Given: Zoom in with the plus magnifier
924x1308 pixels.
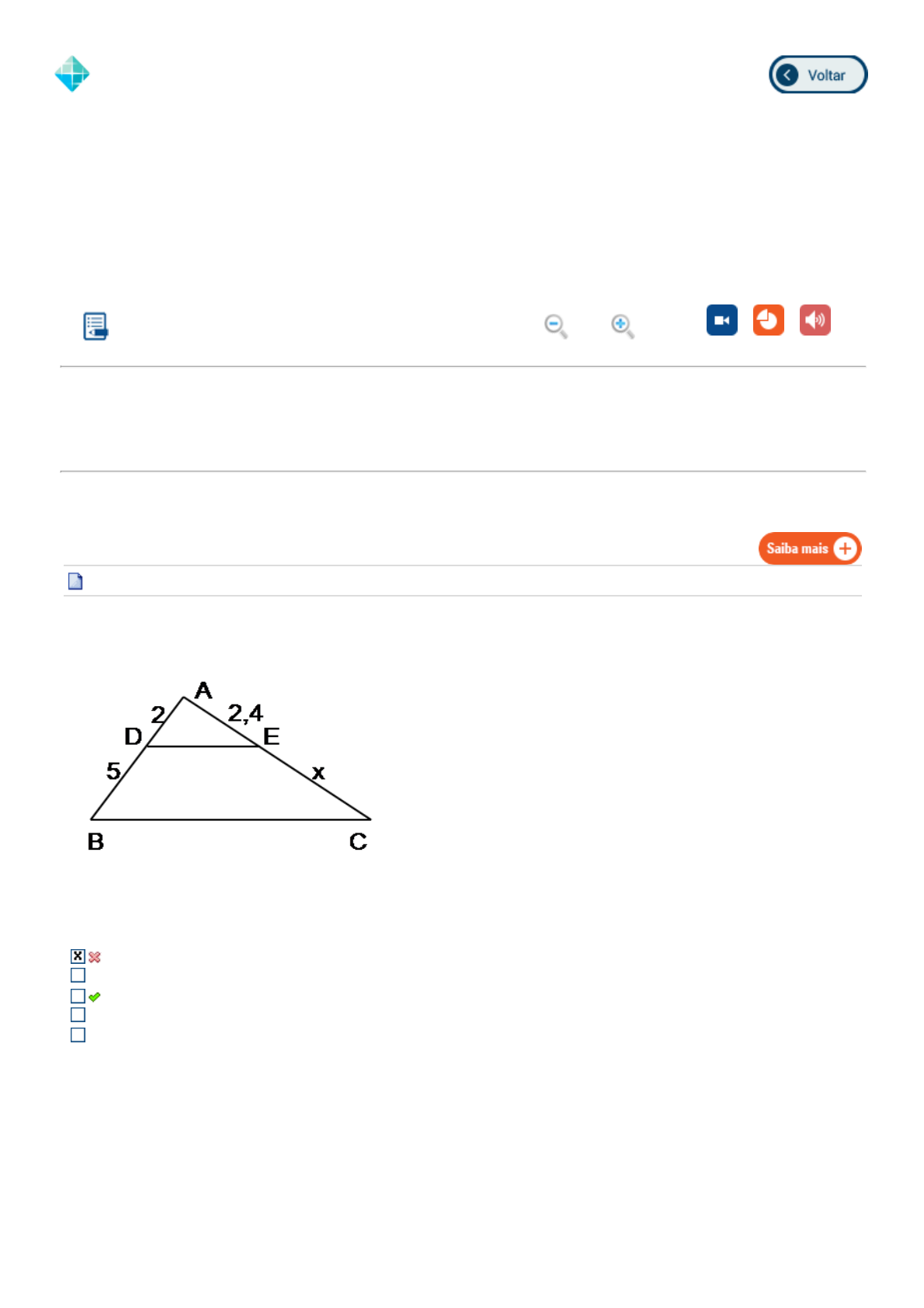Looking at the screenshot, I should click(x=622, y=325).
